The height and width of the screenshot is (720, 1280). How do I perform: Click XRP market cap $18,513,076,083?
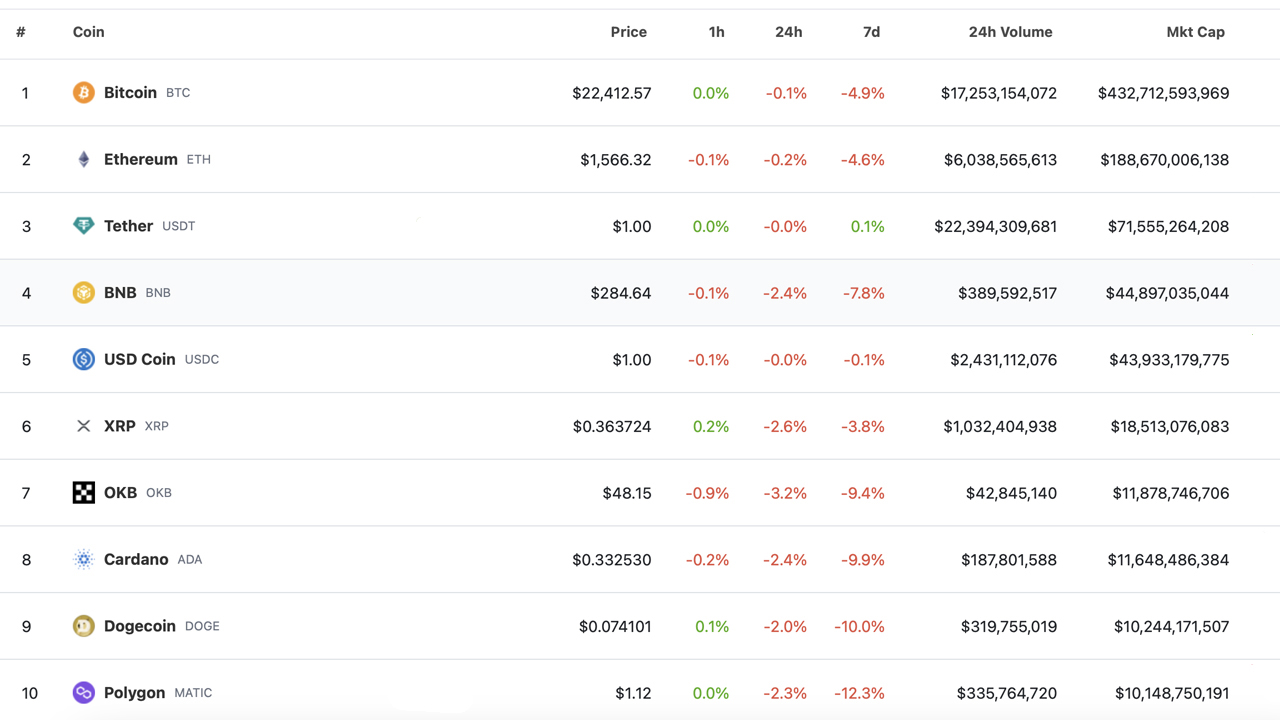(1170, 427)
